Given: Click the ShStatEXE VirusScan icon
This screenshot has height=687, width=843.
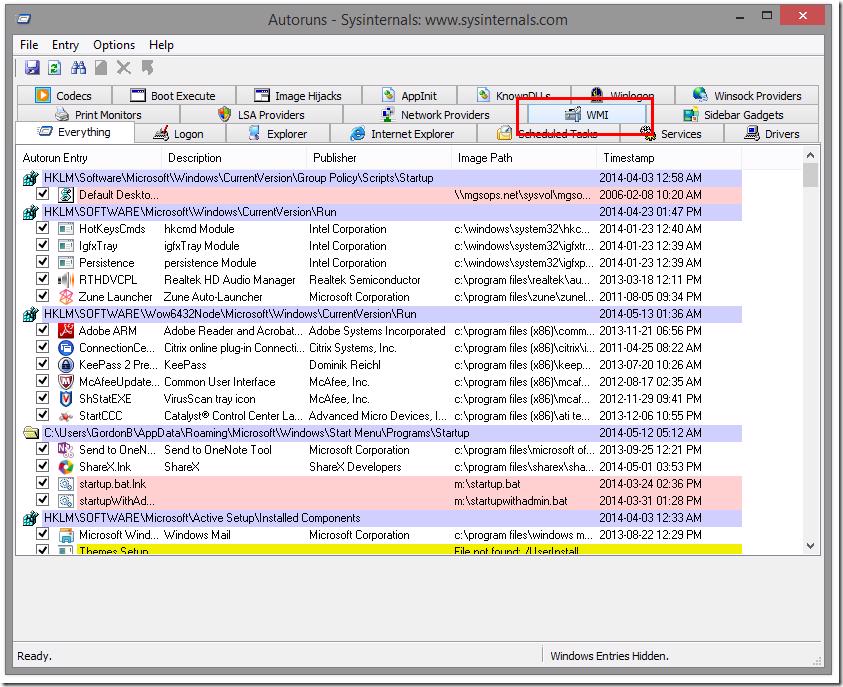Looking at the screenshot, I should click(66, 399).
